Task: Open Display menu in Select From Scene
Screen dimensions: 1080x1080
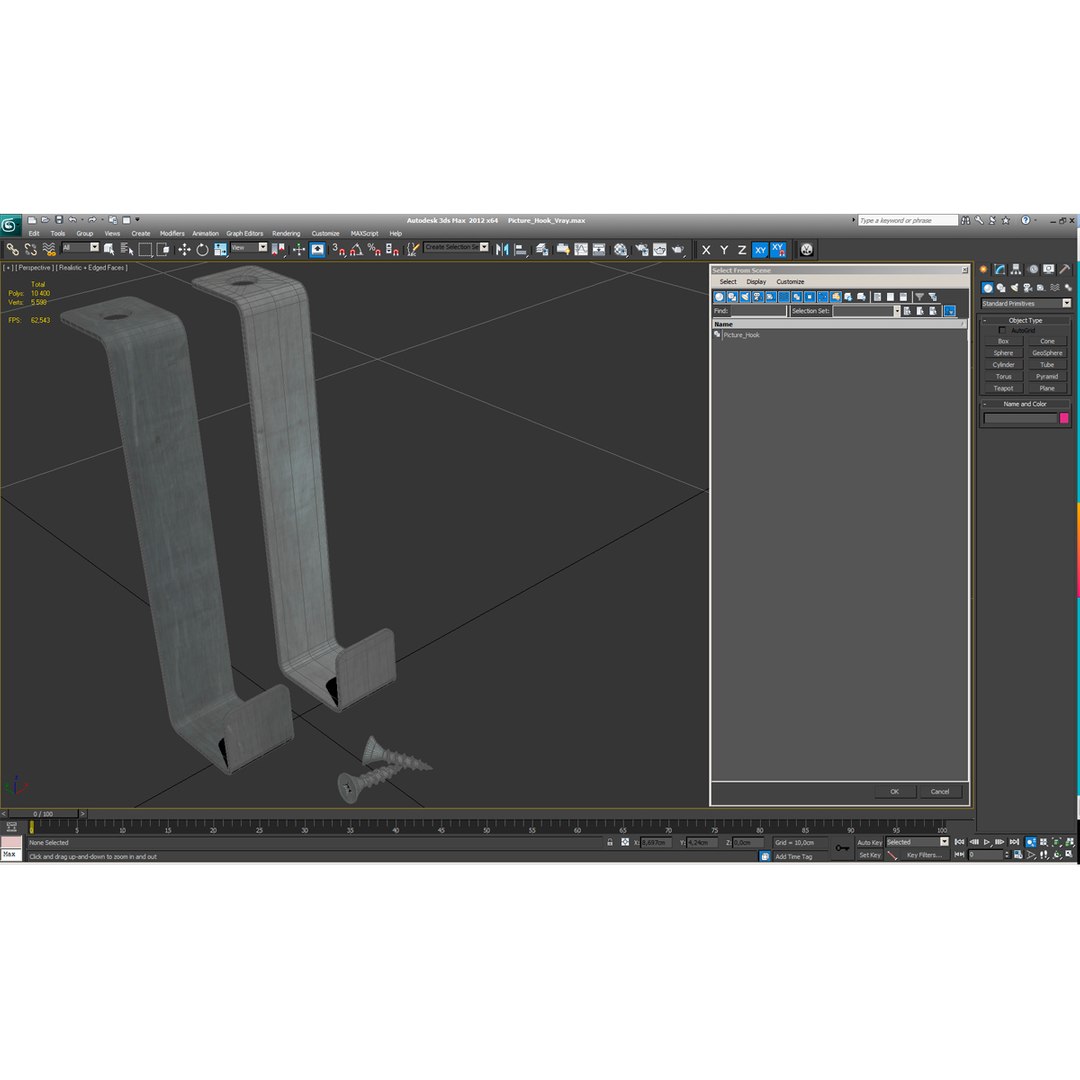Action: point(756,282)
